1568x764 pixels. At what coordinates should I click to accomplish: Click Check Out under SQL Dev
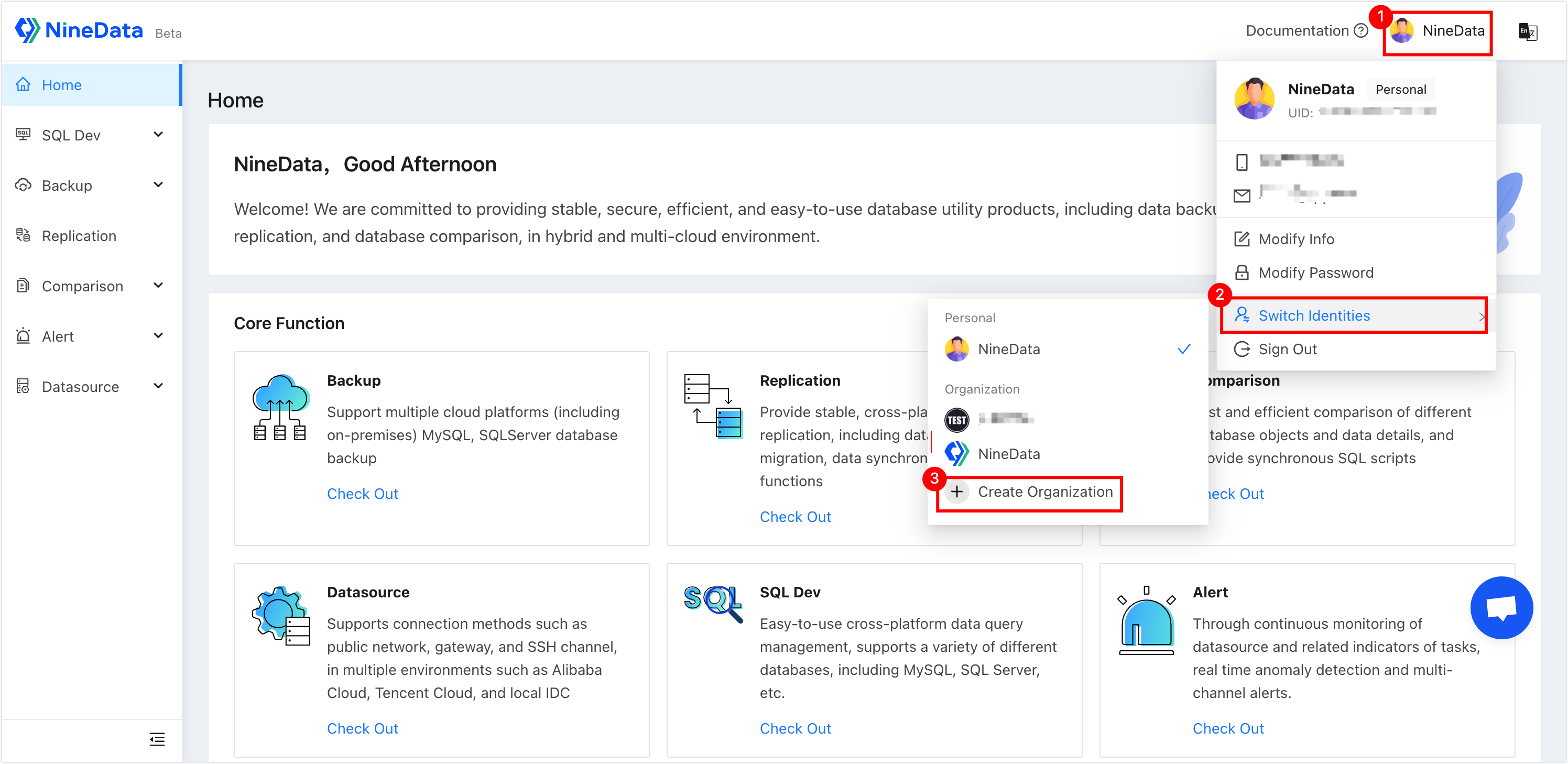coord(795,729)
